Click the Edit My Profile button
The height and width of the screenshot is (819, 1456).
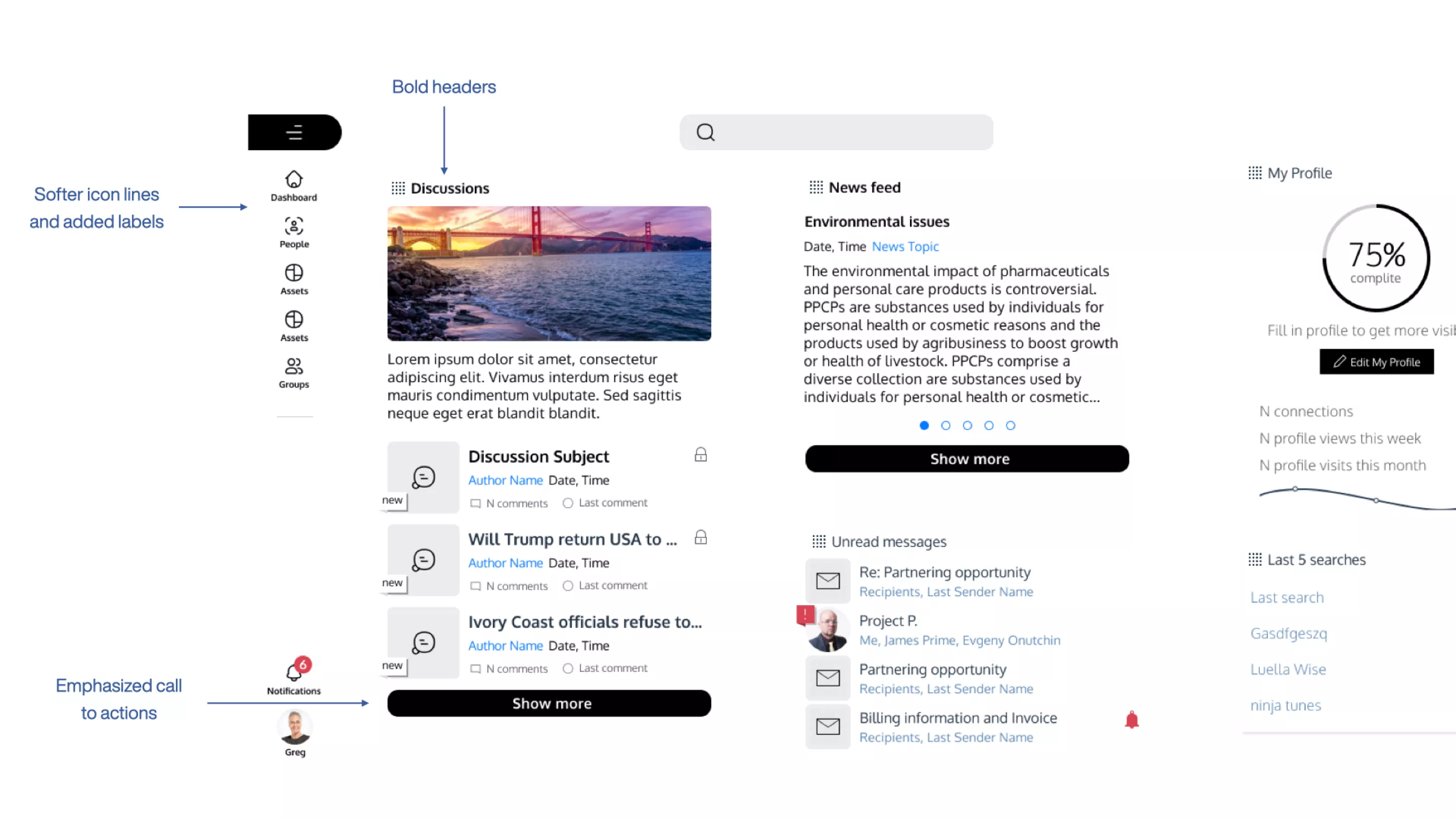point(1376,362)
